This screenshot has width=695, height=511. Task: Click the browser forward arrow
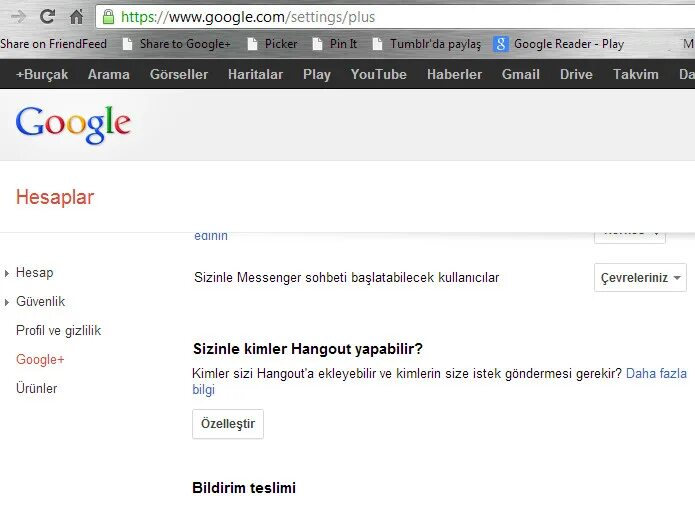(18, 17)
